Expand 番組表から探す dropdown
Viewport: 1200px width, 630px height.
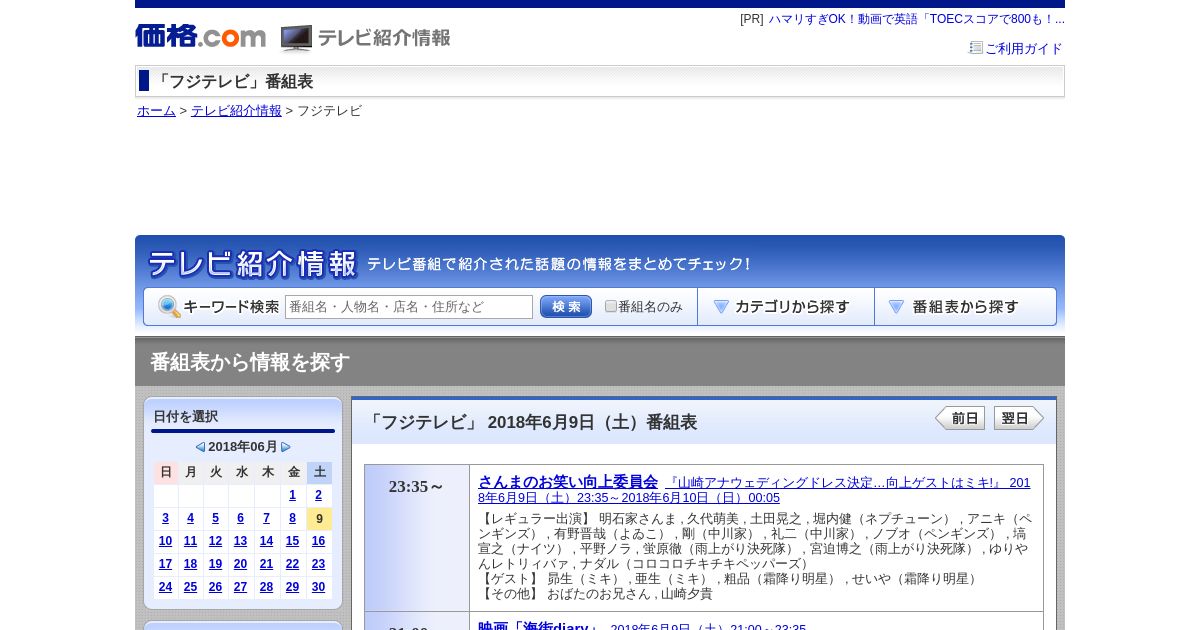tap(965, 307)
